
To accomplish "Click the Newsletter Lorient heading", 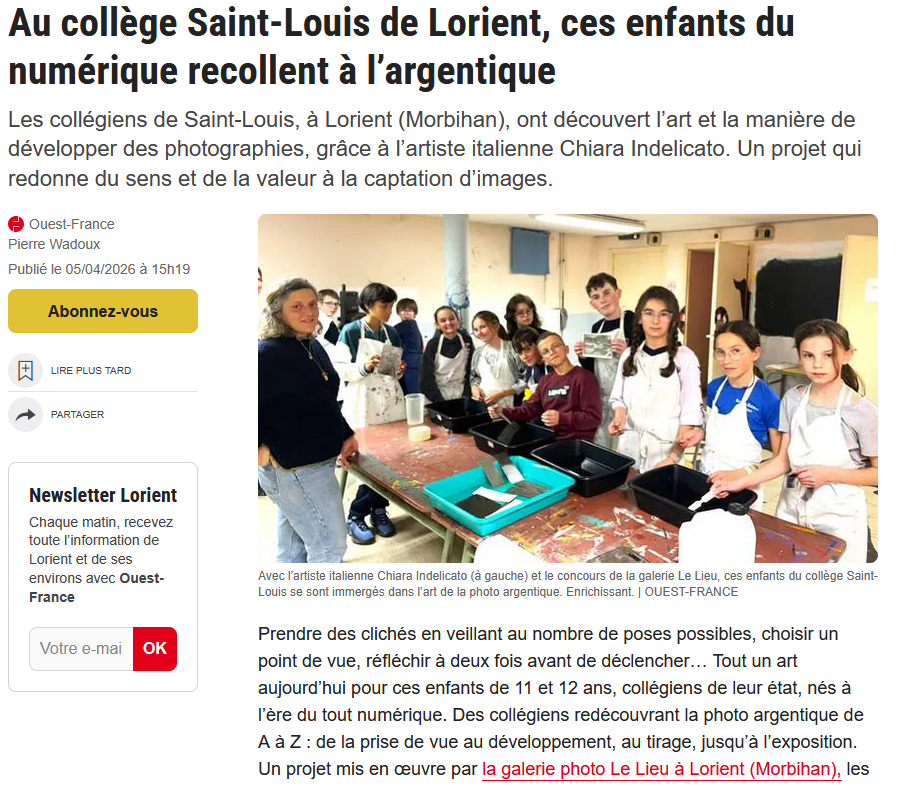I will point(103,495).
